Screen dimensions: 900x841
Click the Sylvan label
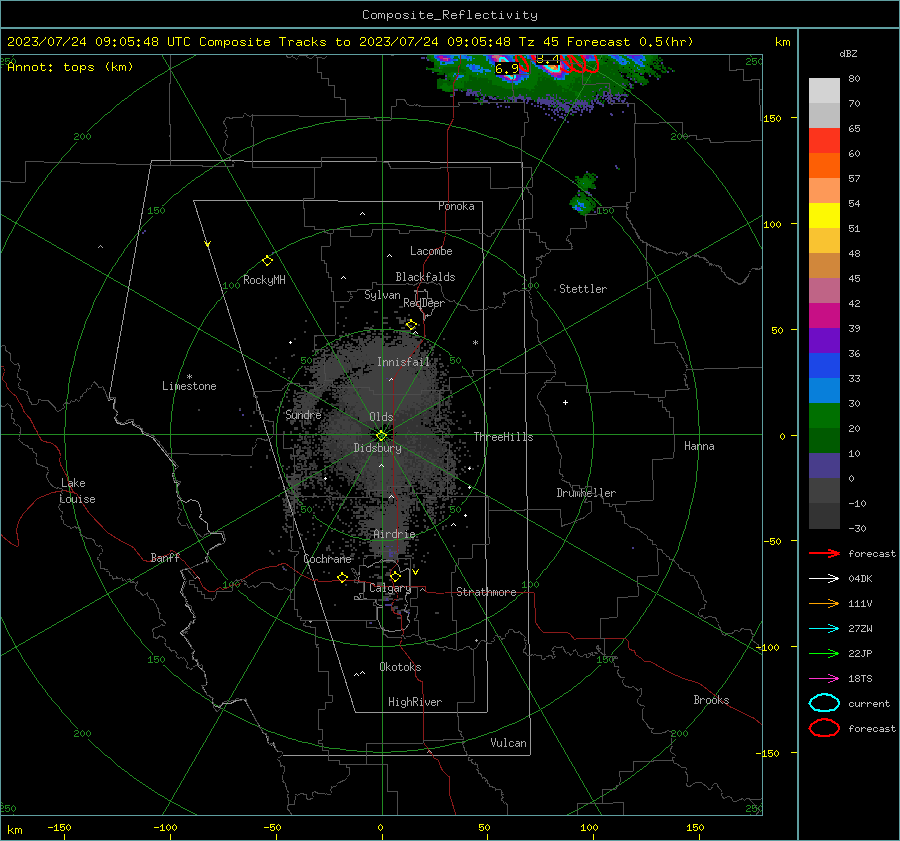click(x=382, y=295)
